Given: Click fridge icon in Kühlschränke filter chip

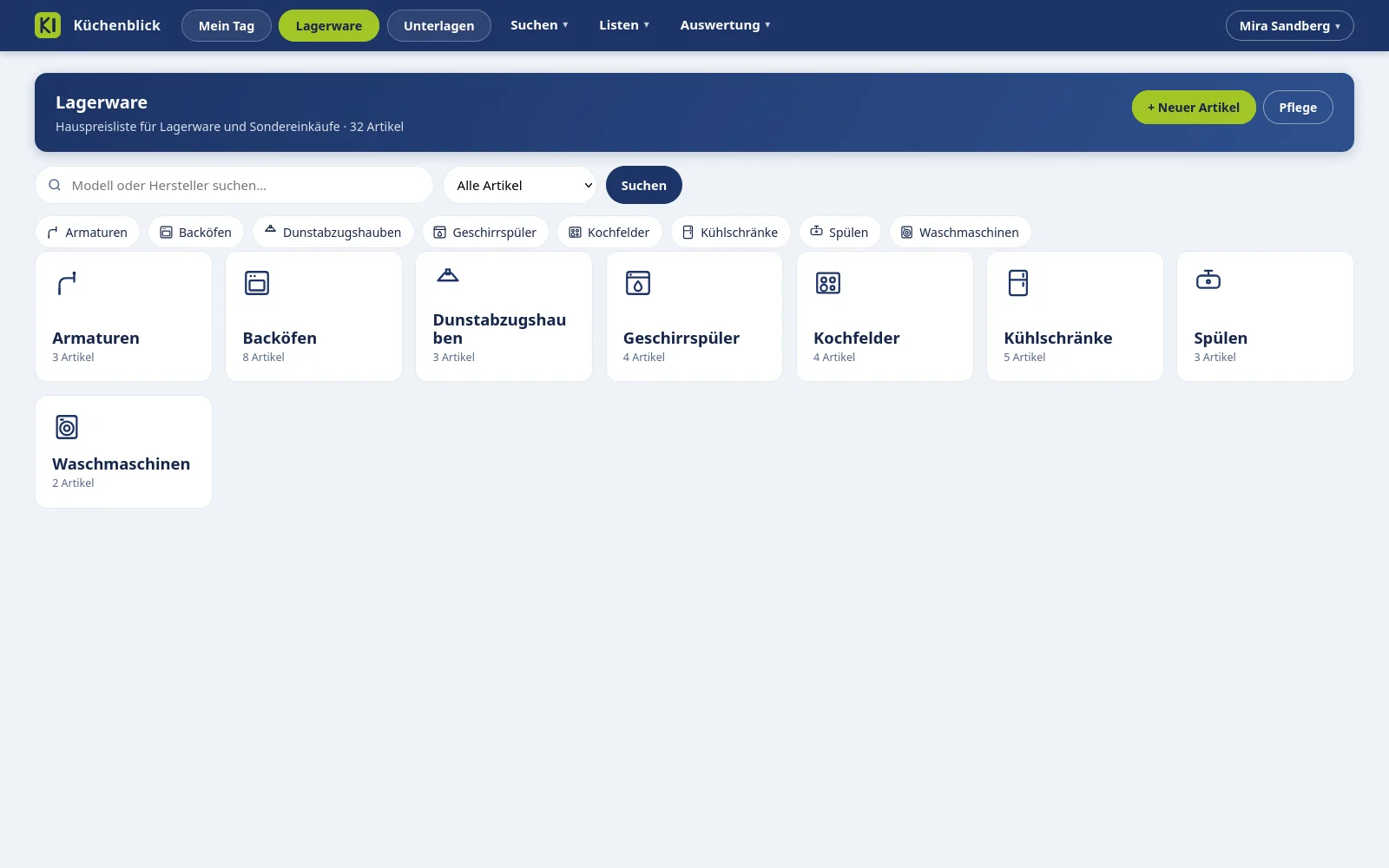Looking at the screenshot, I should 688,233.
